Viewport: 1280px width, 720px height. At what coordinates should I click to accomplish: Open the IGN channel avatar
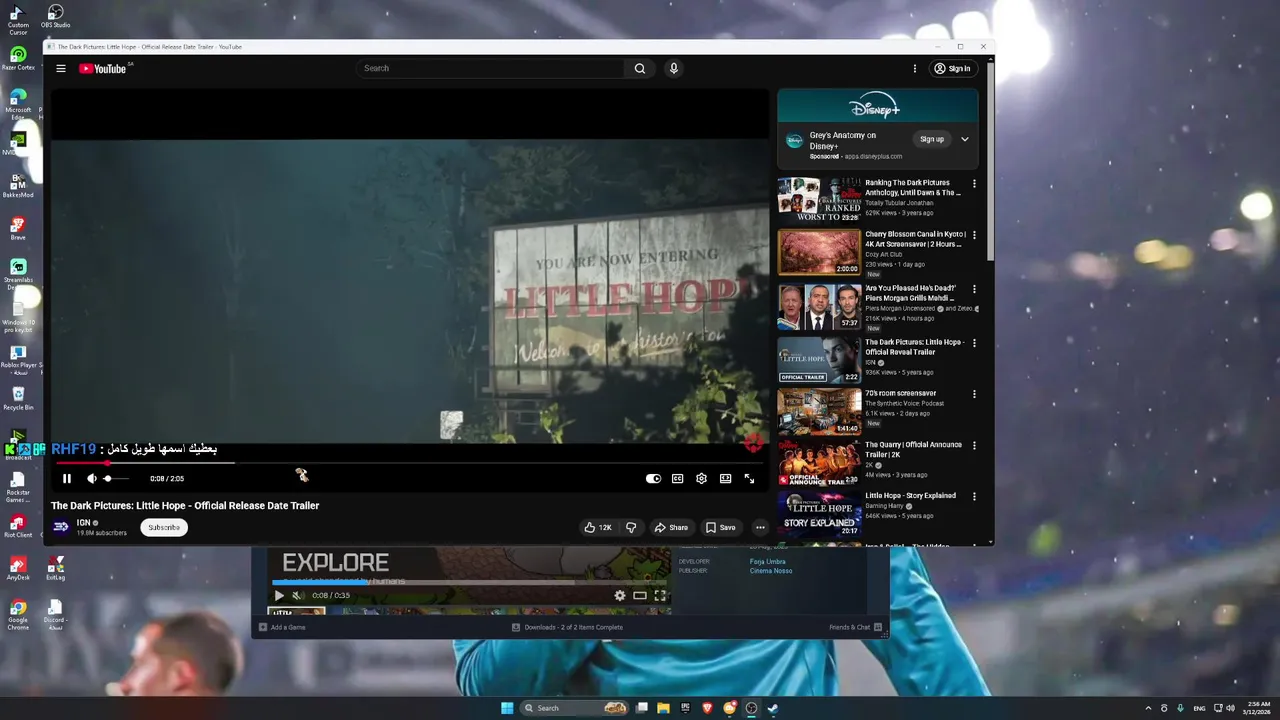click(61, 527)
